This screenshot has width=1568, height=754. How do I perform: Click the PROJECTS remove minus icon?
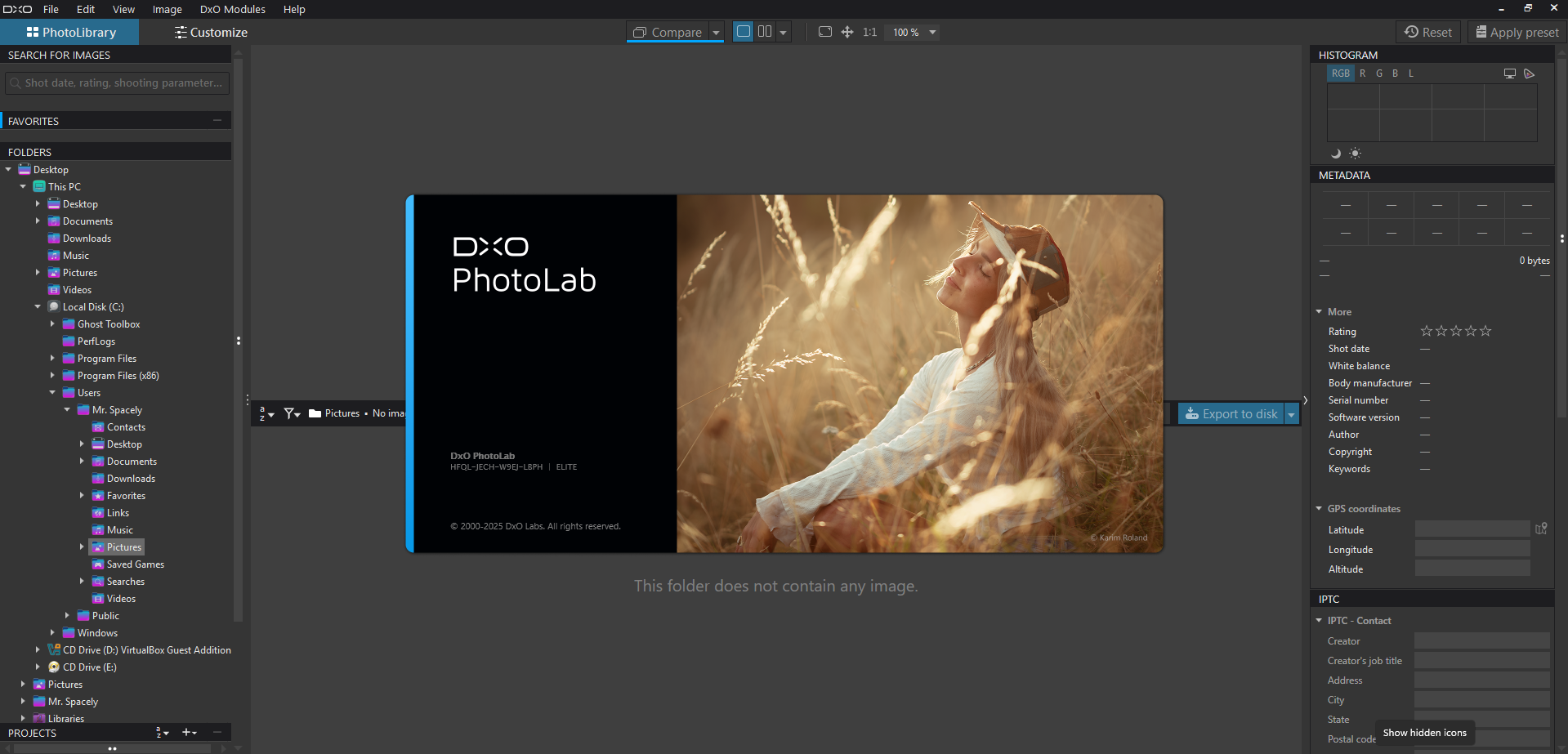click(217, 733)
